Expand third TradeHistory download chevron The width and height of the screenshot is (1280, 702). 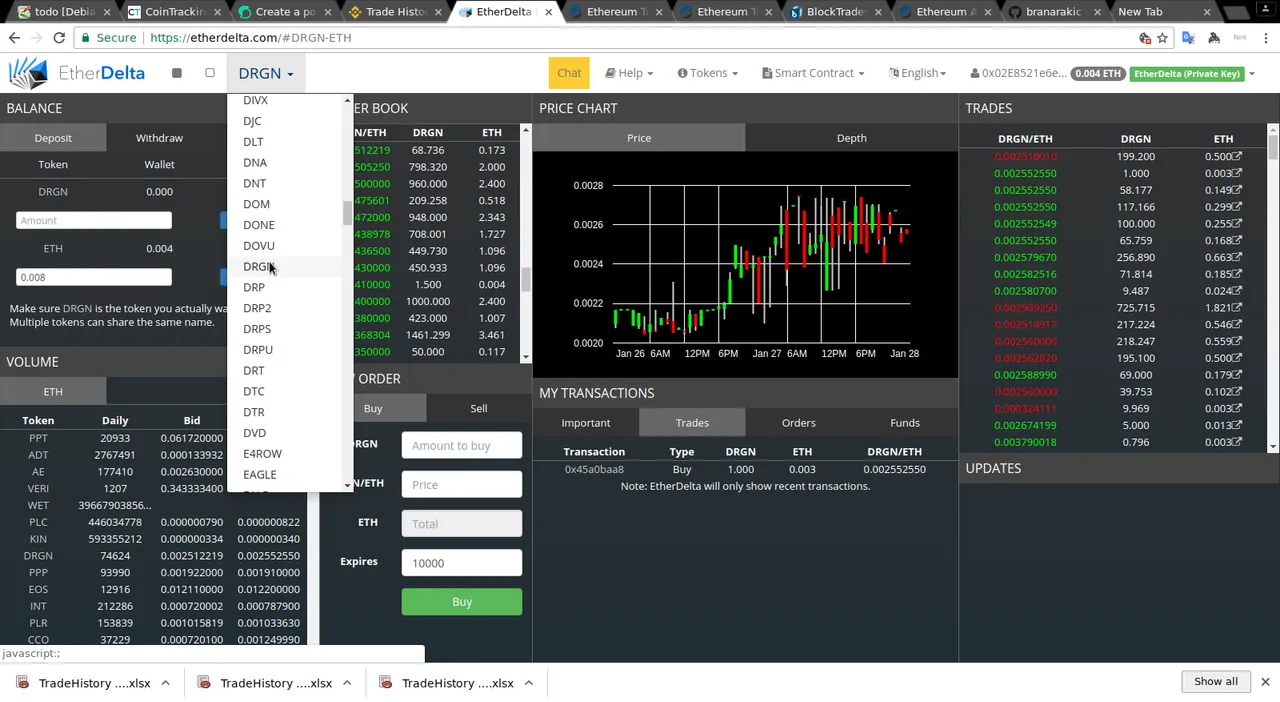coord(528,683)
